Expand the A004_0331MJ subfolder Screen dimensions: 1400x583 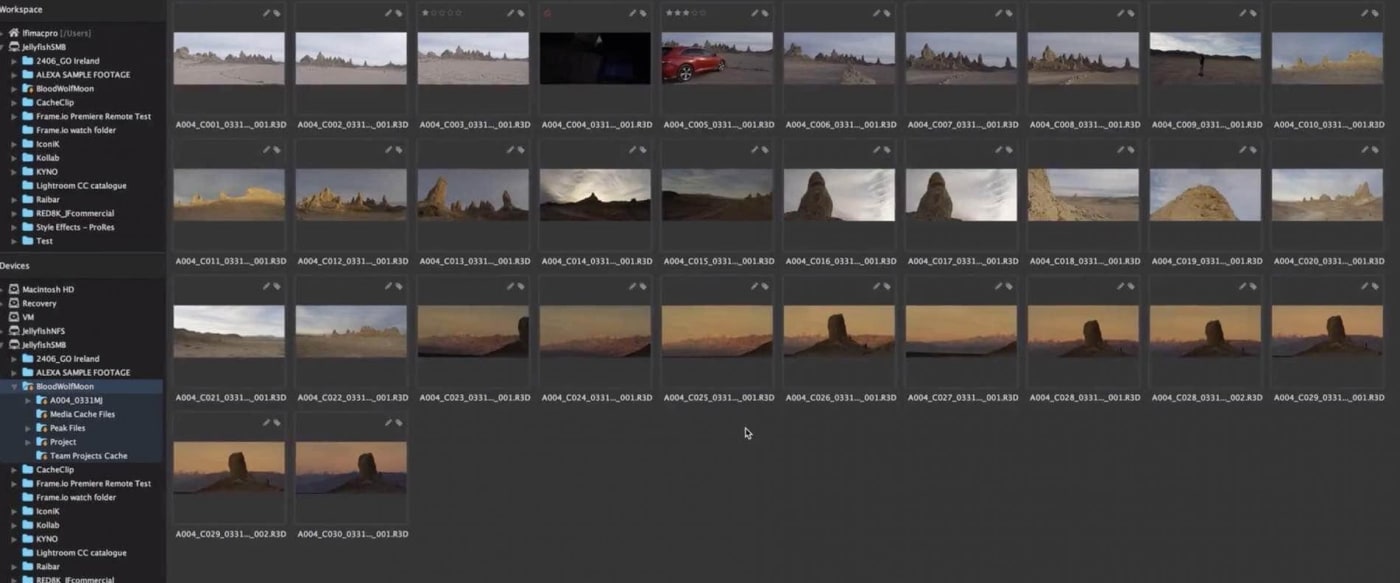(x=28, y=400)
